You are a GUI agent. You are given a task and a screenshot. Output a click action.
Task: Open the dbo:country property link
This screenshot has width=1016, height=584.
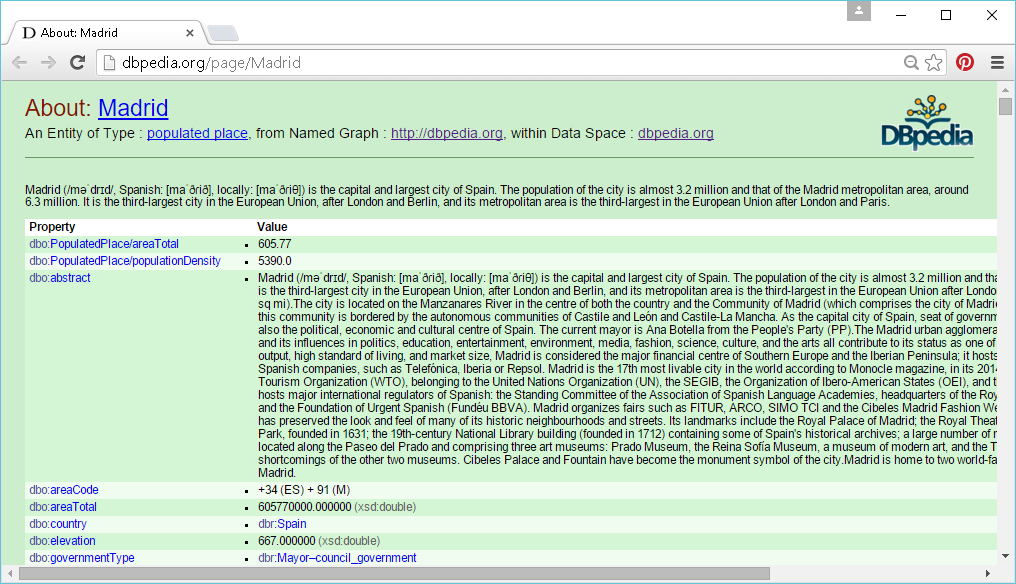[x=58, y=523]
